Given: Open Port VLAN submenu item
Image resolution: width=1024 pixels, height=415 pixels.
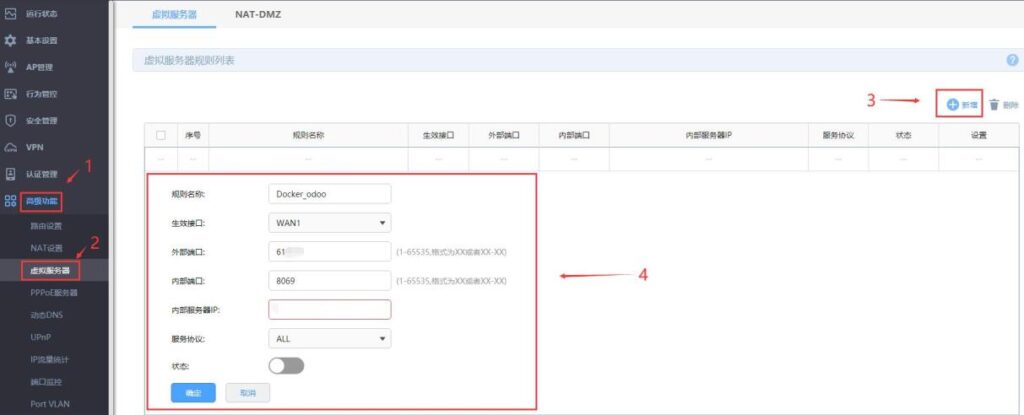Looking at the screenshot, I should tap(50, 404).
